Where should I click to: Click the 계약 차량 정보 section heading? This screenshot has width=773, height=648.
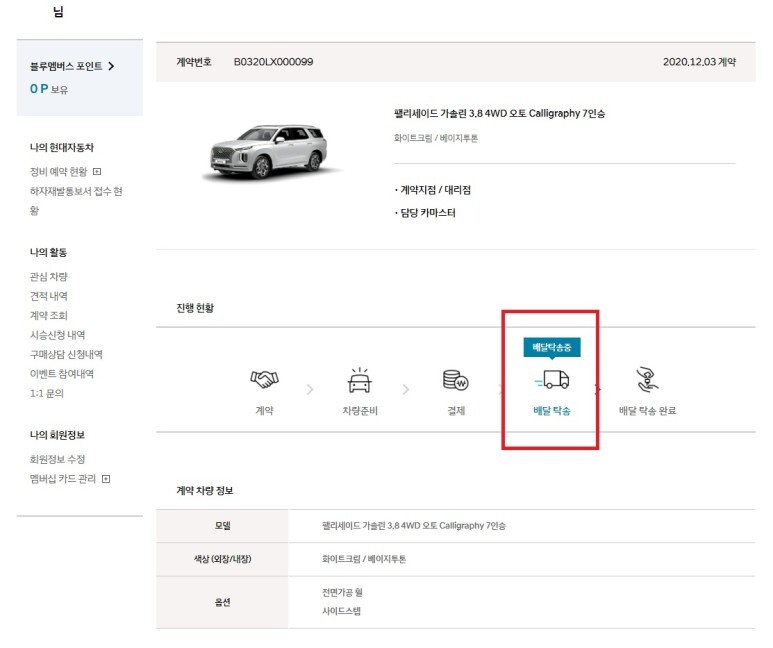(x=205, y=491)
